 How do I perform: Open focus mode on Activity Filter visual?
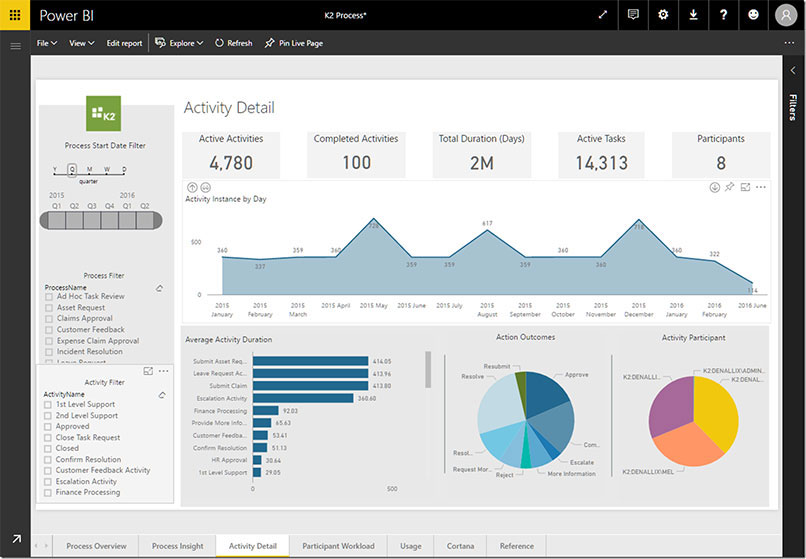pyautogui.click(x=148, y=371)
